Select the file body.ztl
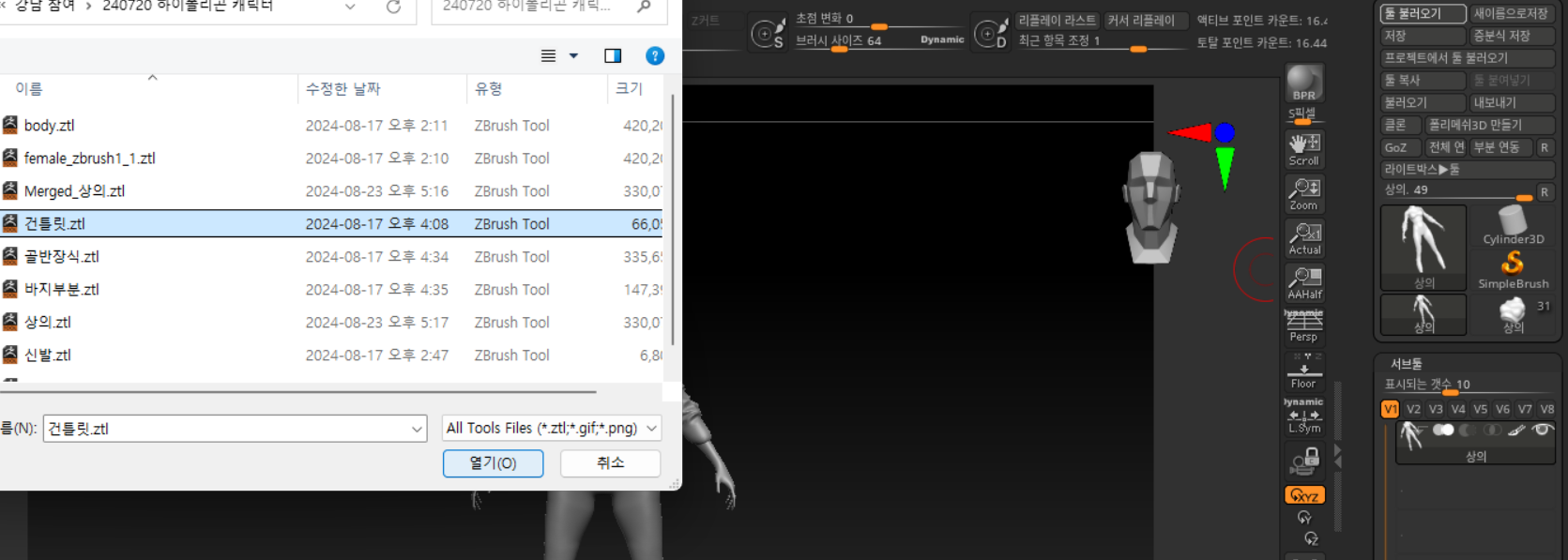The width and height of the screenshot is (1568, 560). 49,126
